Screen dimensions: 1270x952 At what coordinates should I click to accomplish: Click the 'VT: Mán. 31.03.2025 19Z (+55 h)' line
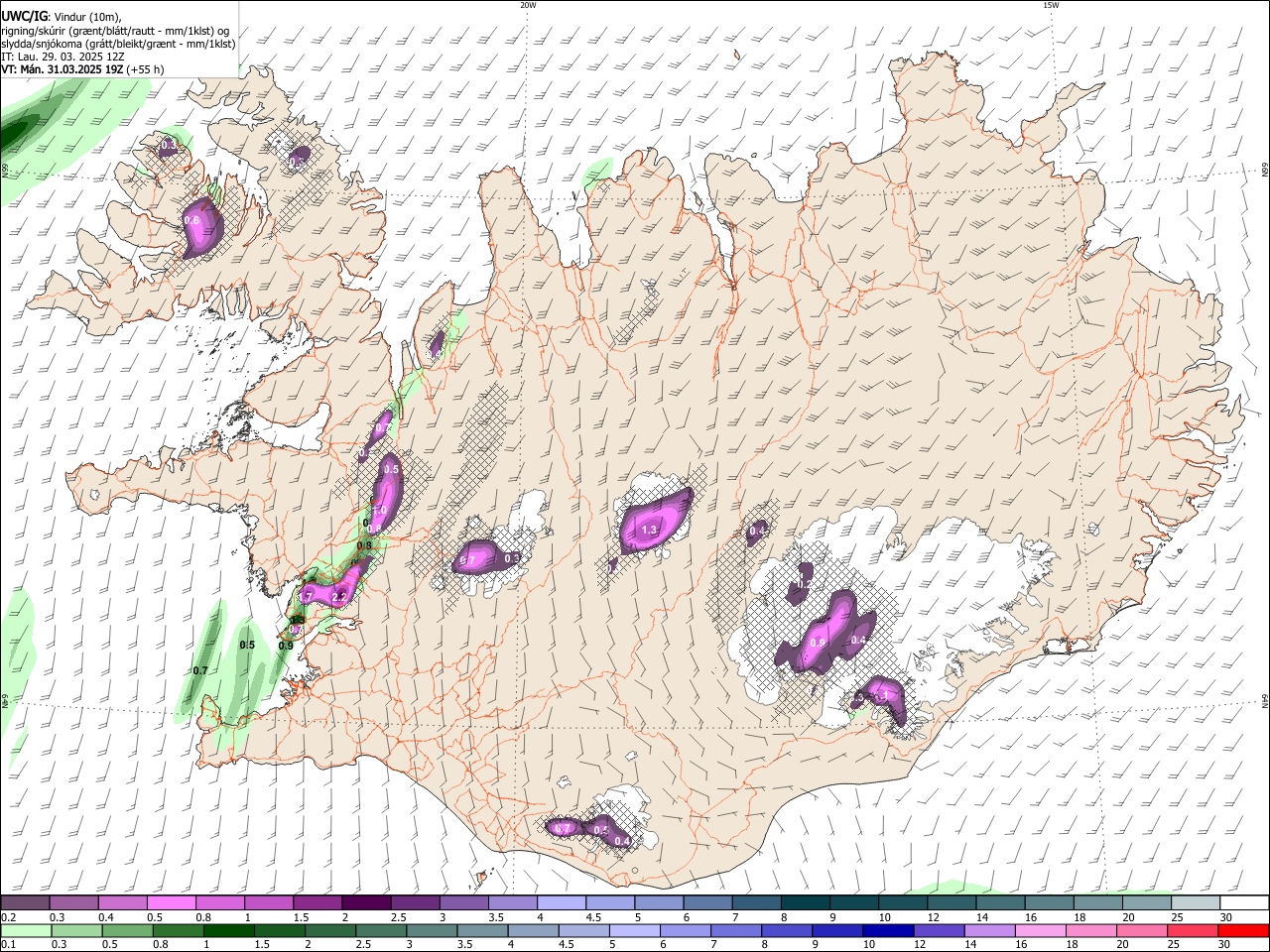pyautogui.click(x=82, y=69)
